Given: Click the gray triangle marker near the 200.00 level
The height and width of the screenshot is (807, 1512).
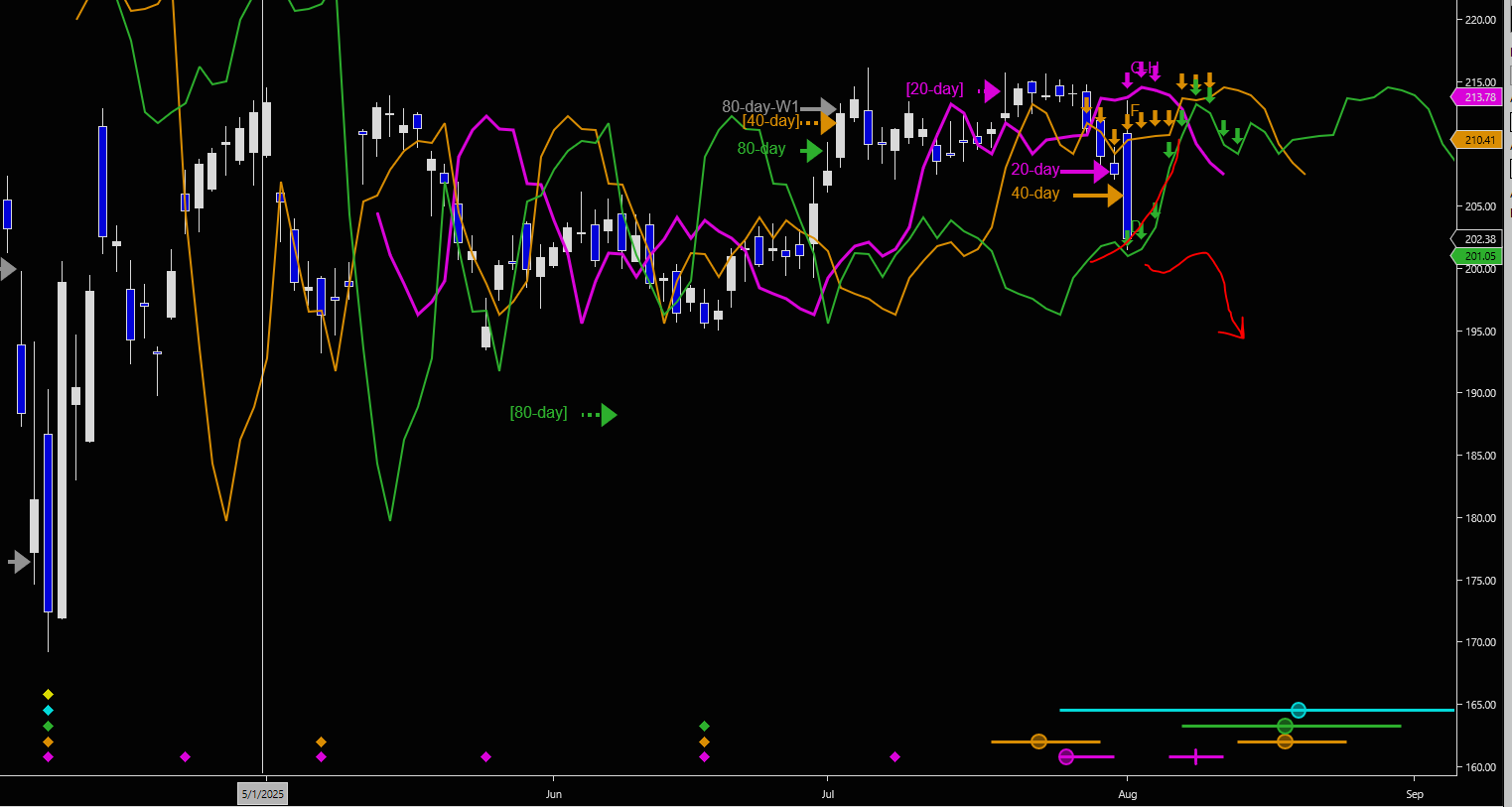Looking at the screenshot, I should click(x=8, y=268).
